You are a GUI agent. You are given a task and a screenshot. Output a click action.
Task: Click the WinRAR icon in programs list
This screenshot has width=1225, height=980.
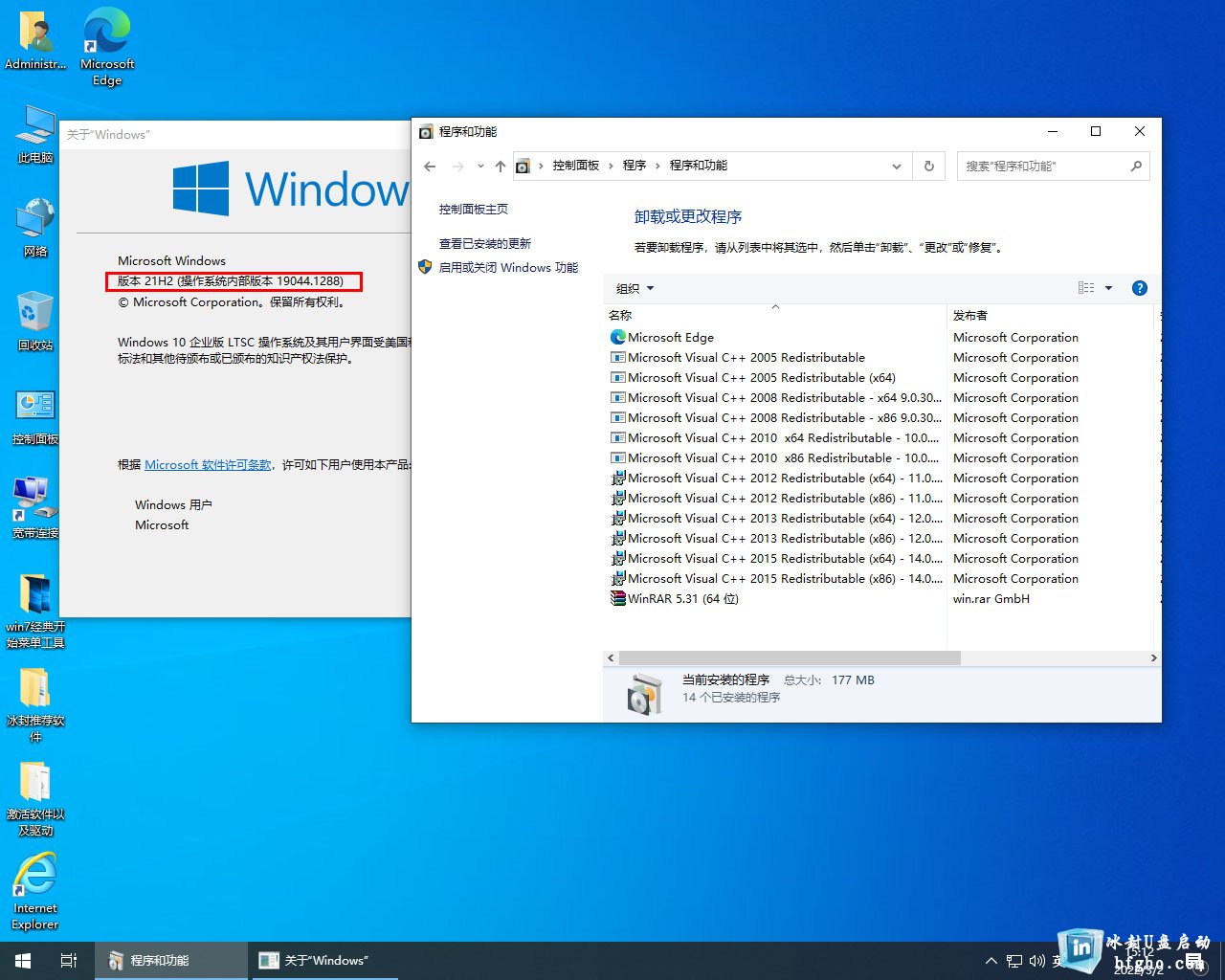click(618, 598)
